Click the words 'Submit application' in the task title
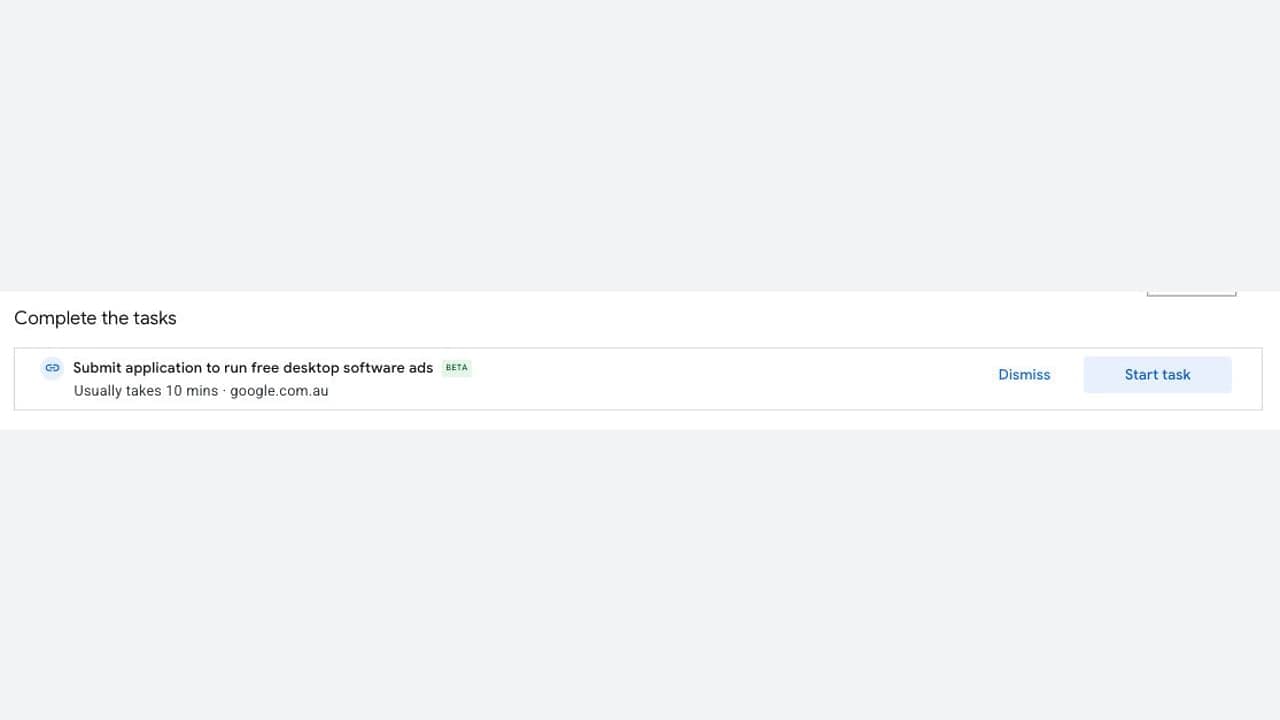 tap(137, 368)
